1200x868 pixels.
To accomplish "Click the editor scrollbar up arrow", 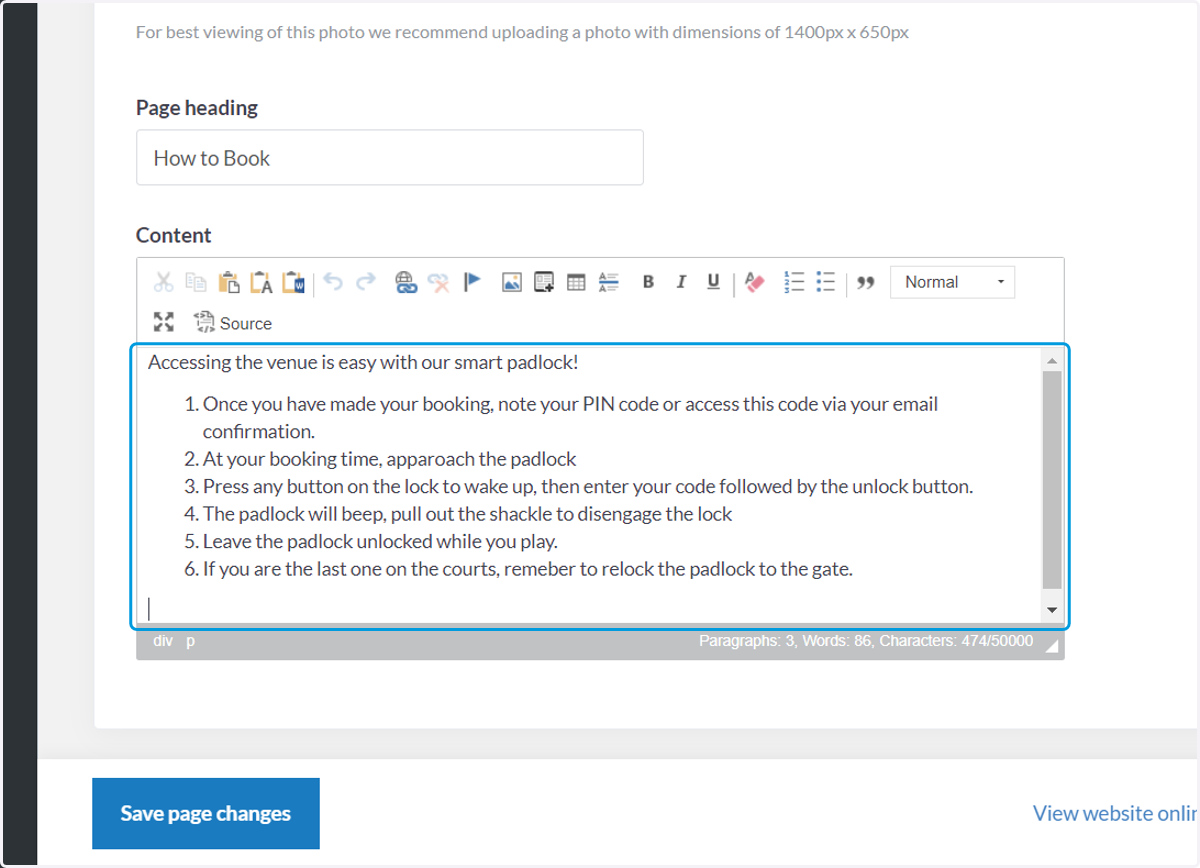I will pyautogui.click(x=1052, y=360).
